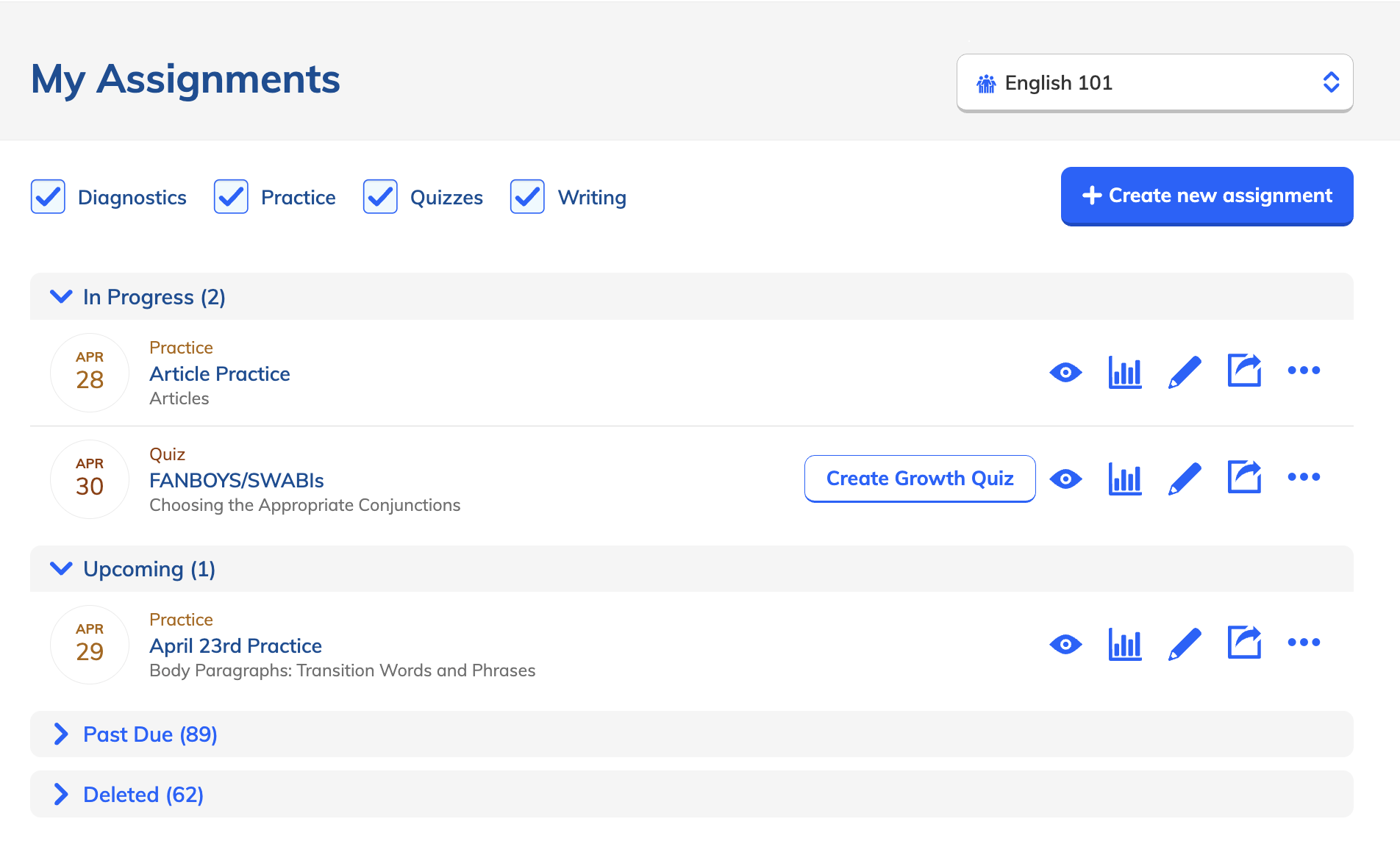Open more options for Article Practice

coord(1304,371)
